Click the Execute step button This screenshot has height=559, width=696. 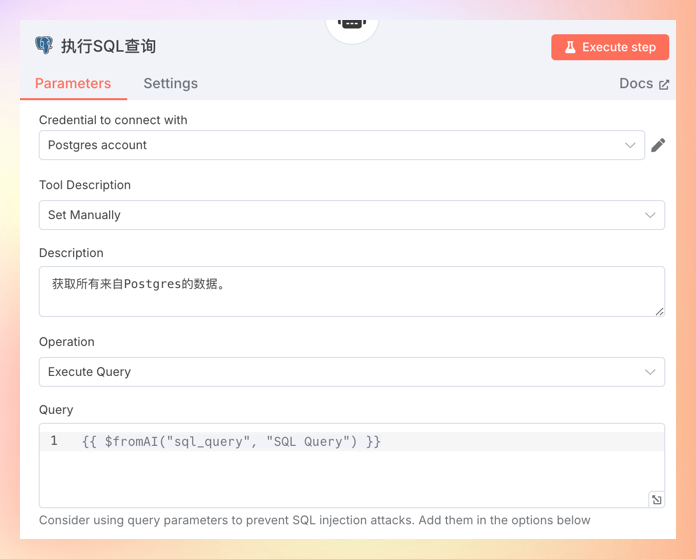click(x=610, y=47)
